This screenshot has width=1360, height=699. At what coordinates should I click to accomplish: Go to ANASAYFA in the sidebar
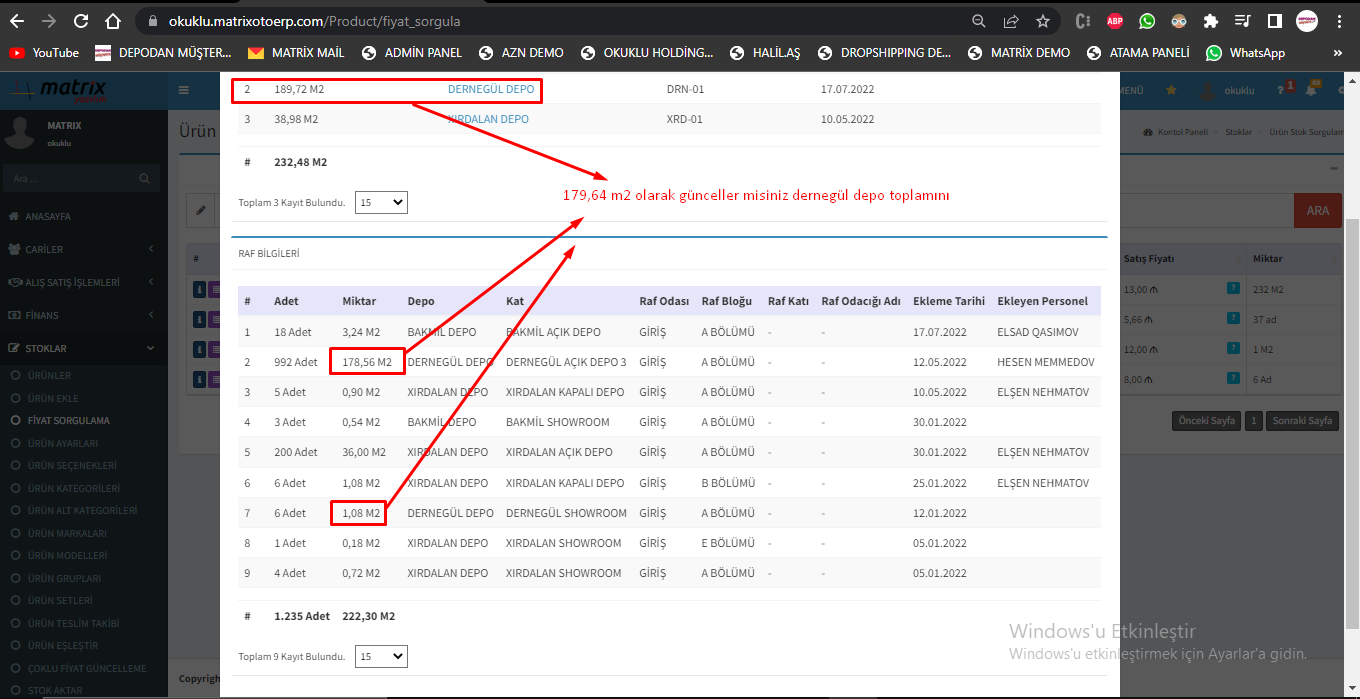tap(47, 216)
